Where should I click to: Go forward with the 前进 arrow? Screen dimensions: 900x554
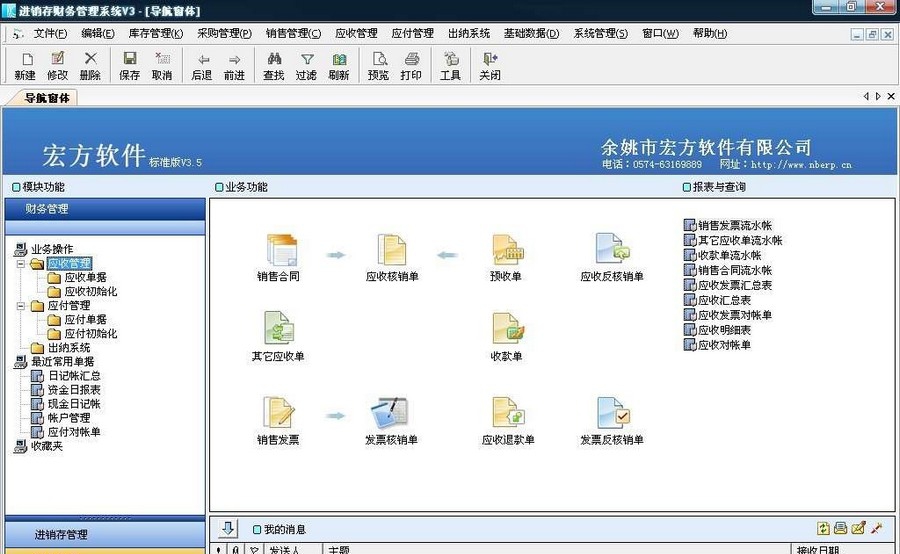tap(234, 65)
